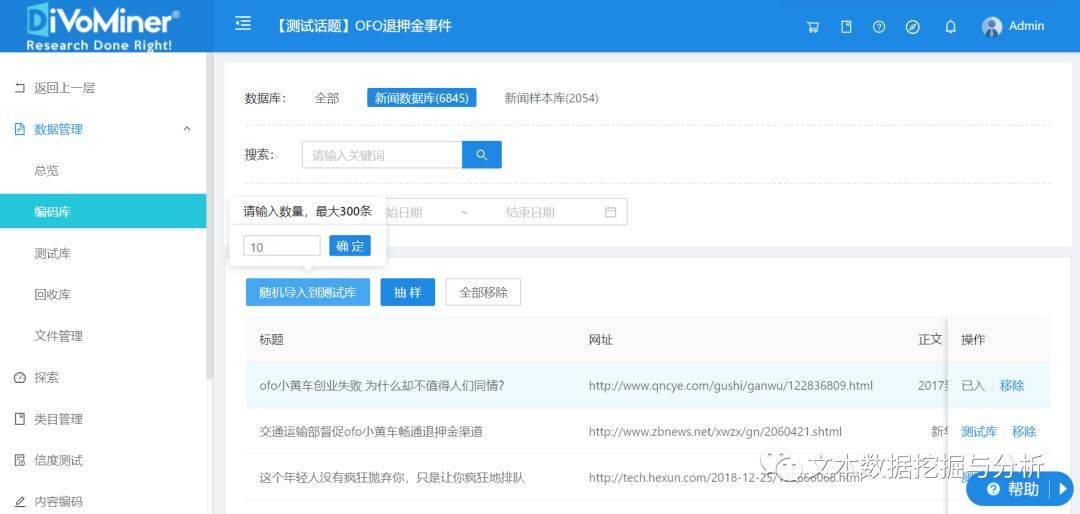
Task: Open the zbnews.net URL
Action: 715,432
